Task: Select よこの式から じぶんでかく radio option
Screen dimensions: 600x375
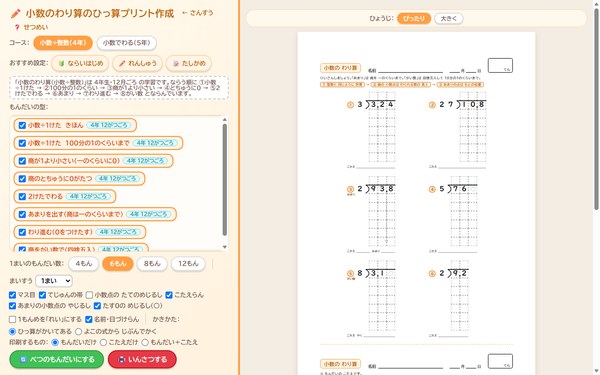Action: click(x=78, y=331)
